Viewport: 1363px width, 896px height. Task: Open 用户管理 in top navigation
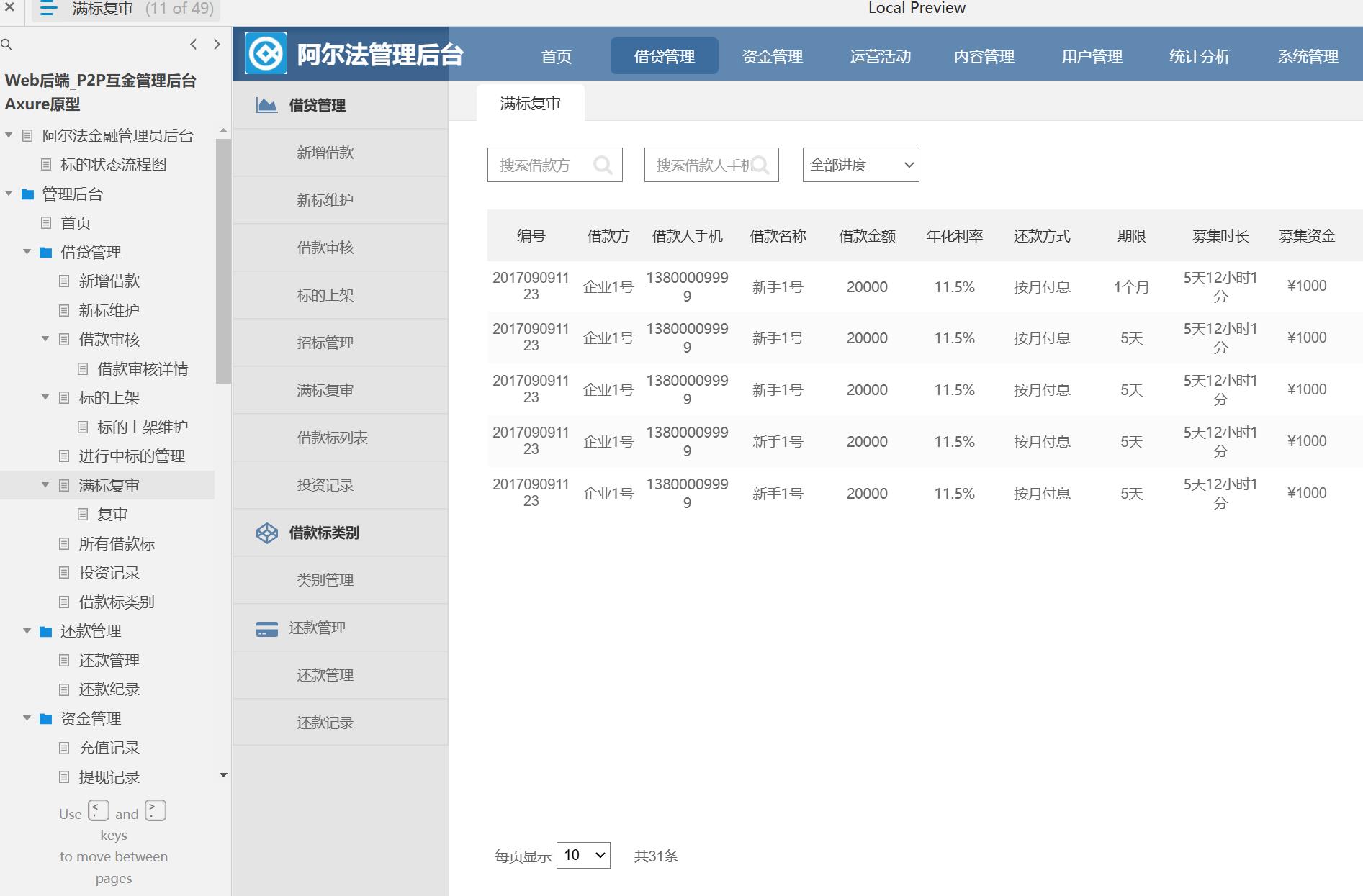1092,56
